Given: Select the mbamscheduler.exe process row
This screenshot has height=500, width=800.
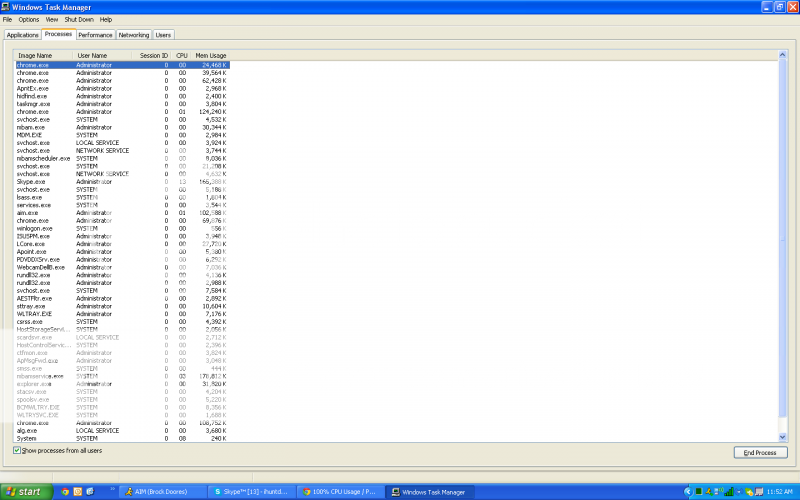Looking at the screenshot, I should coord(122,158).
